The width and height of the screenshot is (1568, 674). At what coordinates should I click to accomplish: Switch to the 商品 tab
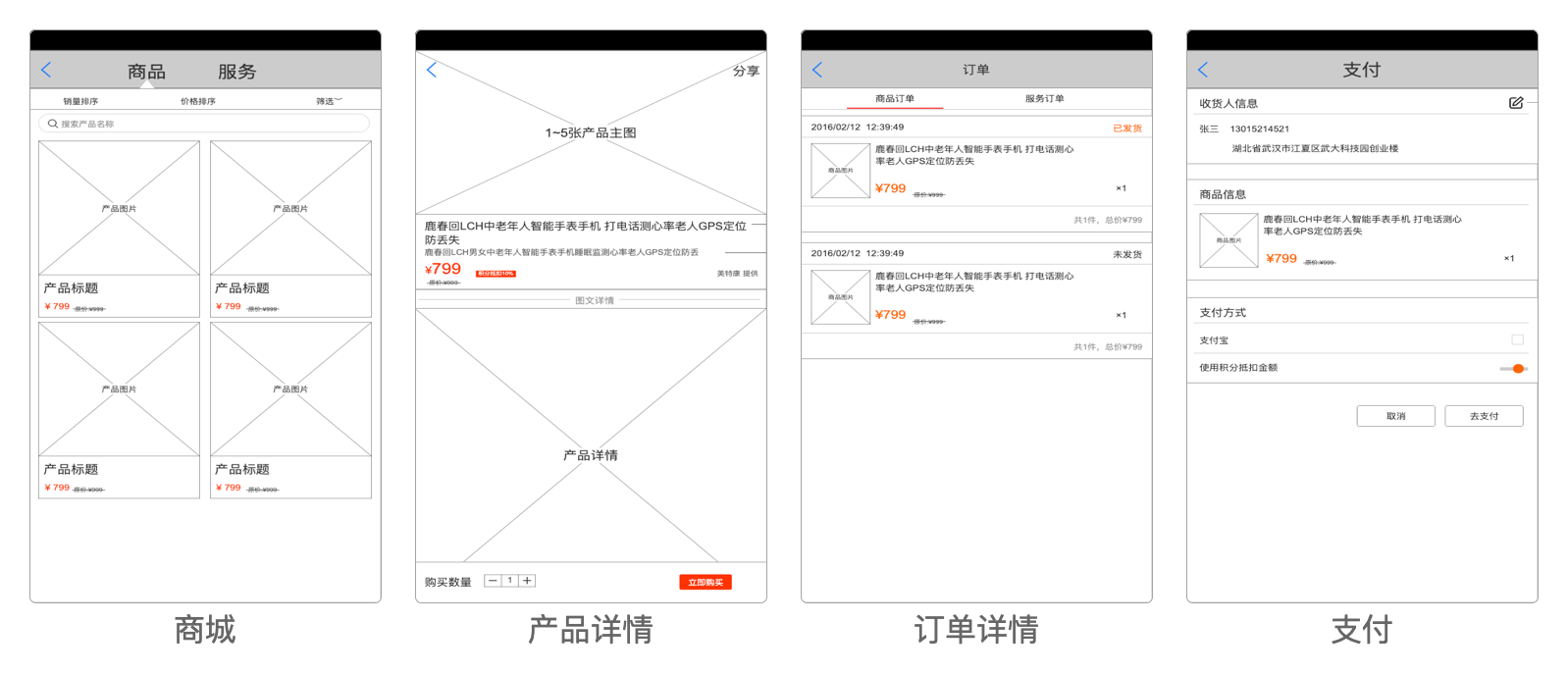[146, 72]
